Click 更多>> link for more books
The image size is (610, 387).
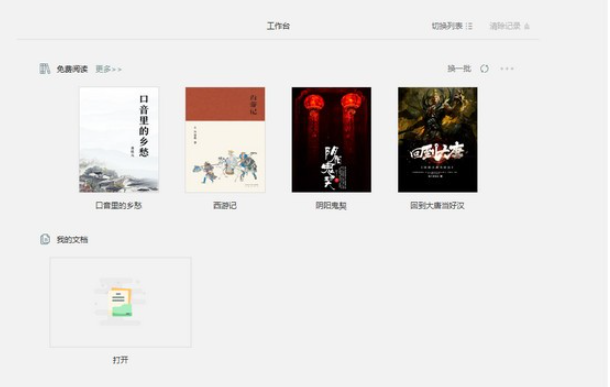109,69
